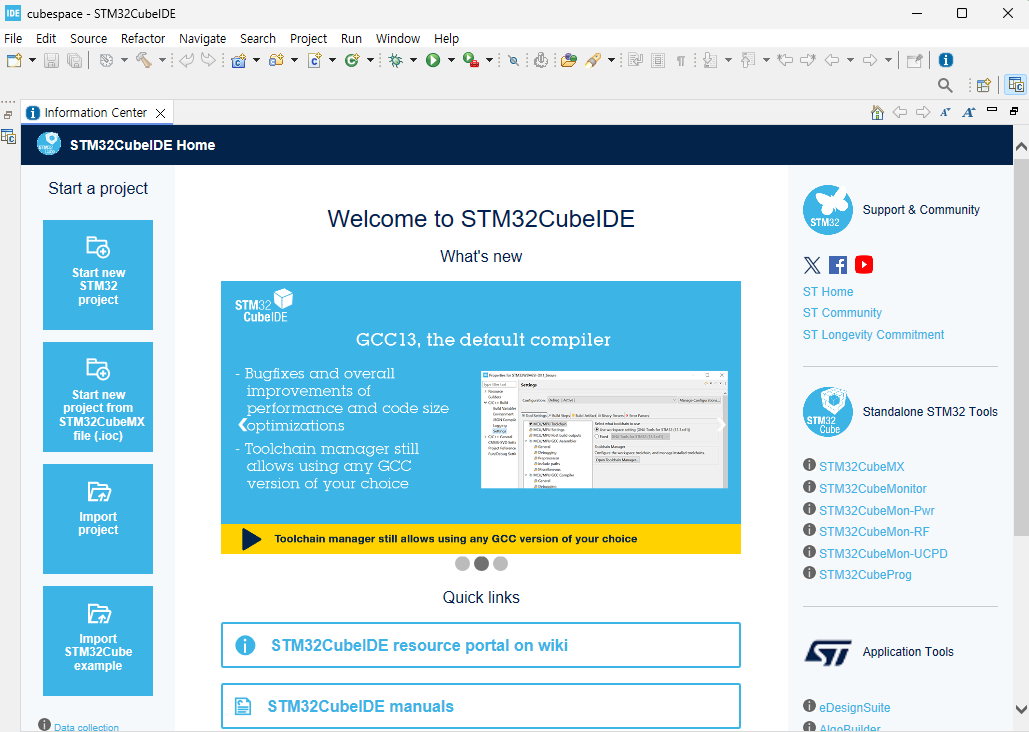This screenshot has width=1029, height=732.
Task: Select the third carousel dot indicator
Action: [500, 563]
